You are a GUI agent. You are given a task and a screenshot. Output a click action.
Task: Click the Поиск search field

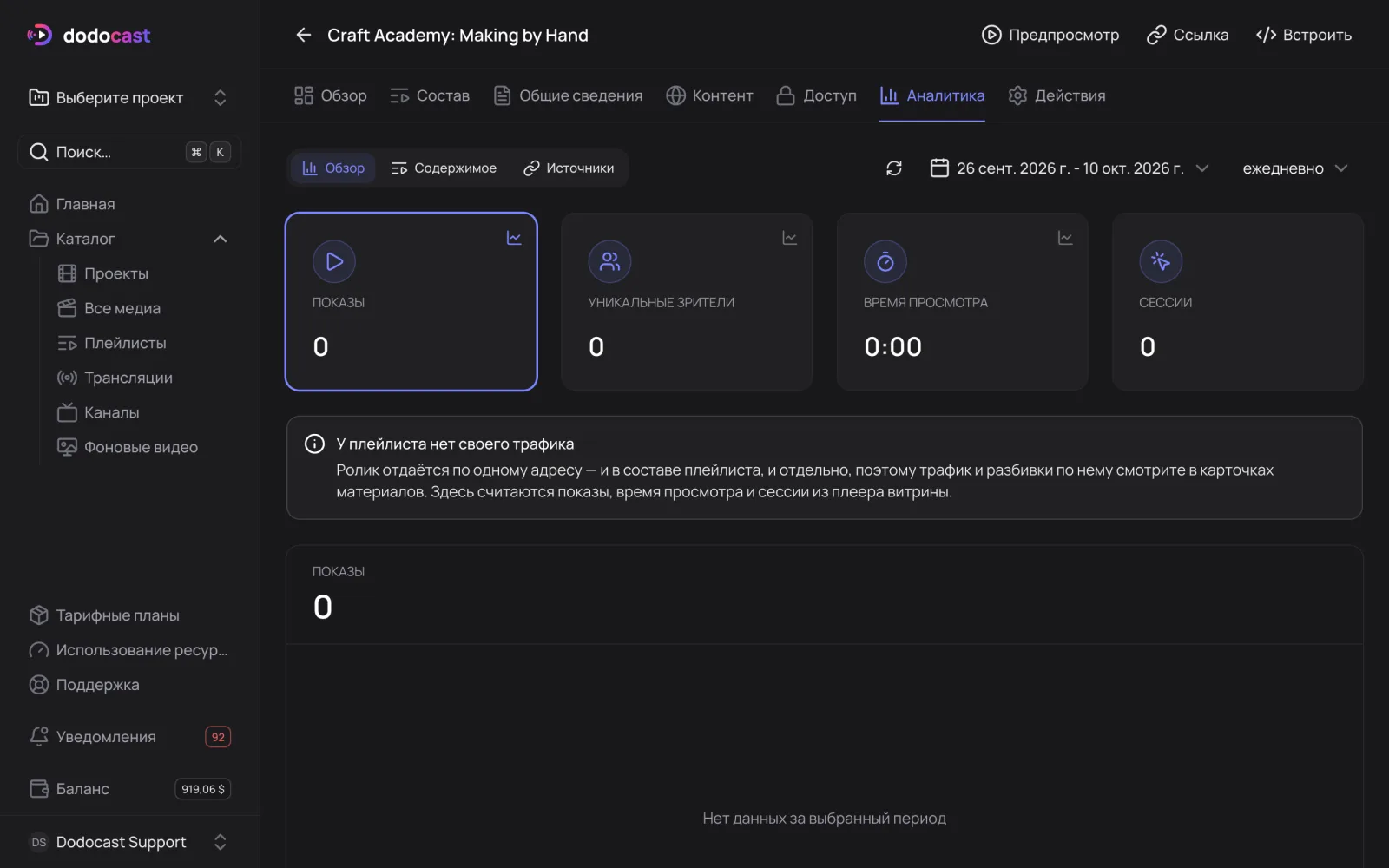point(130,152)
